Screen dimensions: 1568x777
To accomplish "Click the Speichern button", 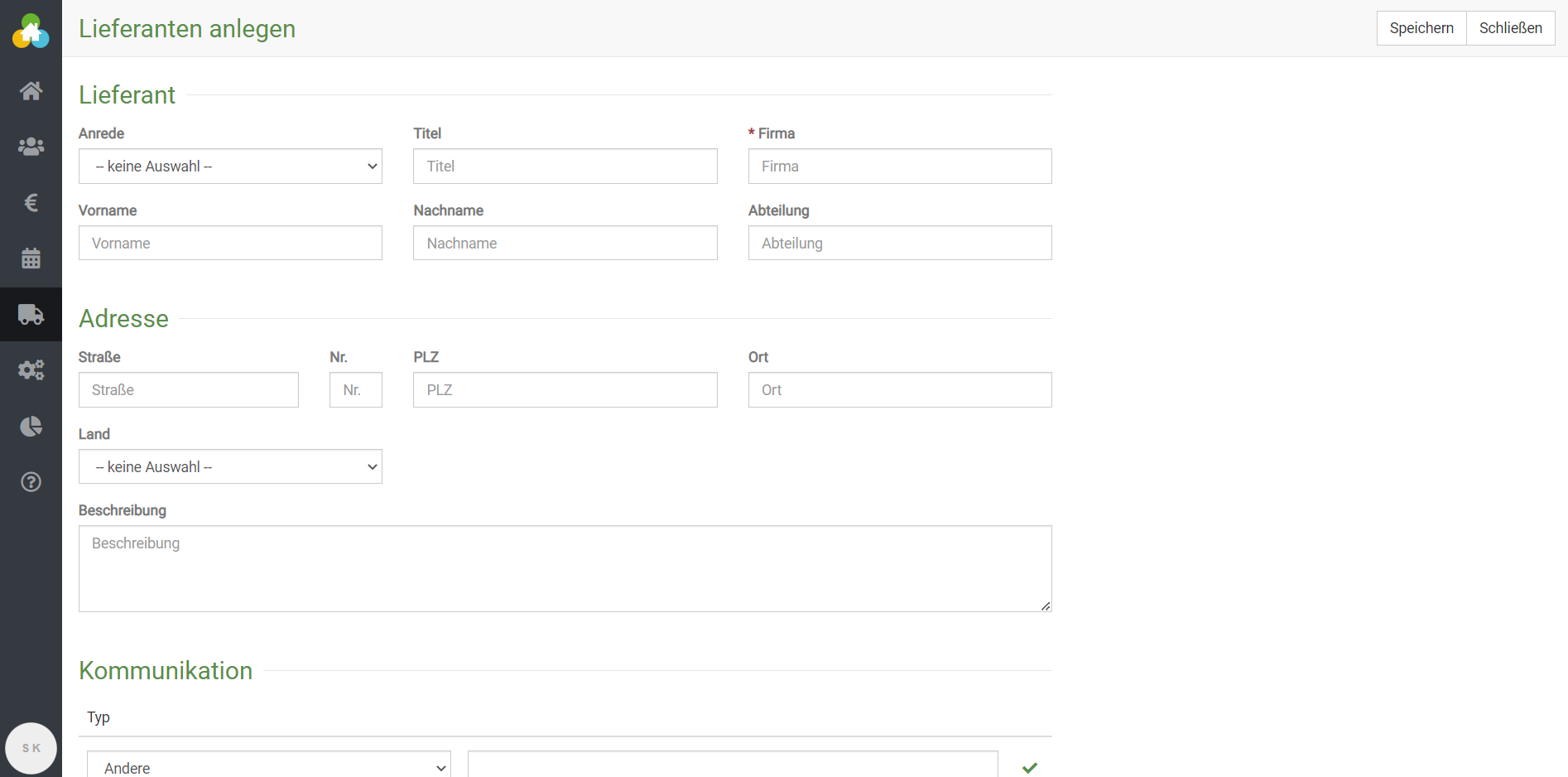I will point(1421,28).
